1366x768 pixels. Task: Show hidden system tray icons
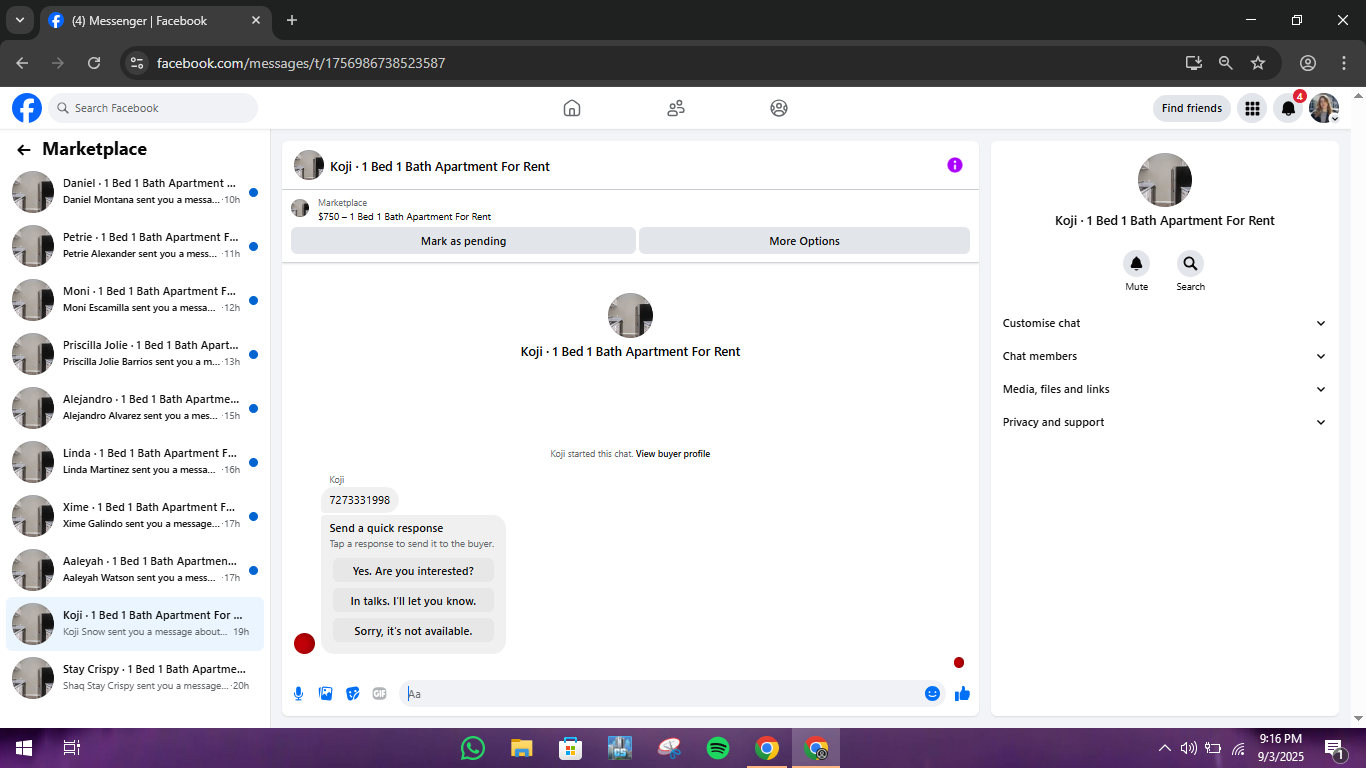pyautogui.click(x=1164, y=748)
